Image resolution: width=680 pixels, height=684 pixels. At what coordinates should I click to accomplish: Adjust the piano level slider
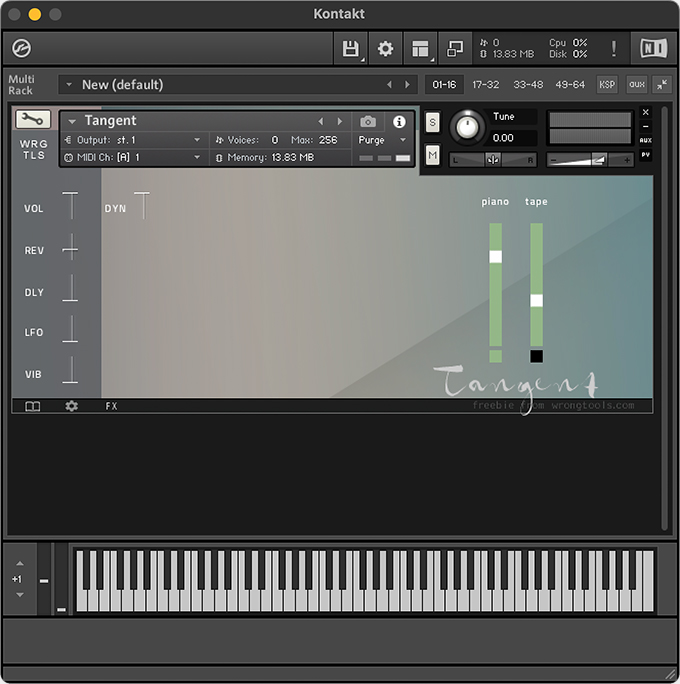[x=495, y=256]
